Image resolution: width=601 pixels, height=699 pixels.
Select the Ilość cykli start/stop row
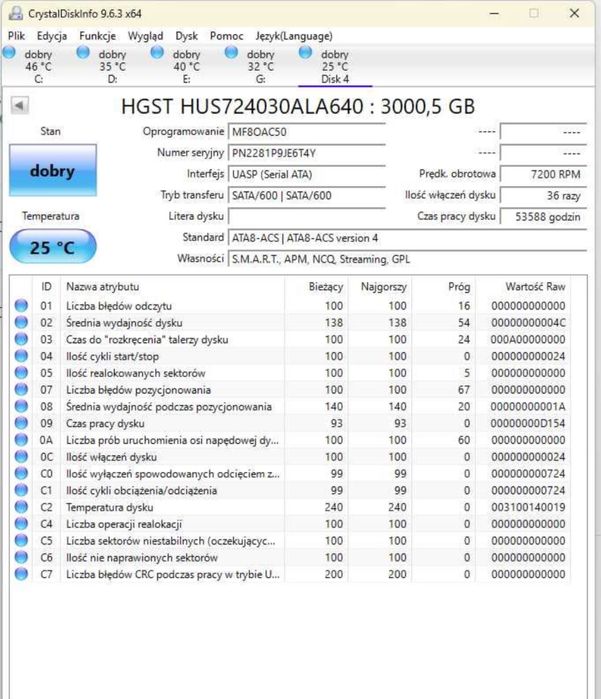(290, 356)
